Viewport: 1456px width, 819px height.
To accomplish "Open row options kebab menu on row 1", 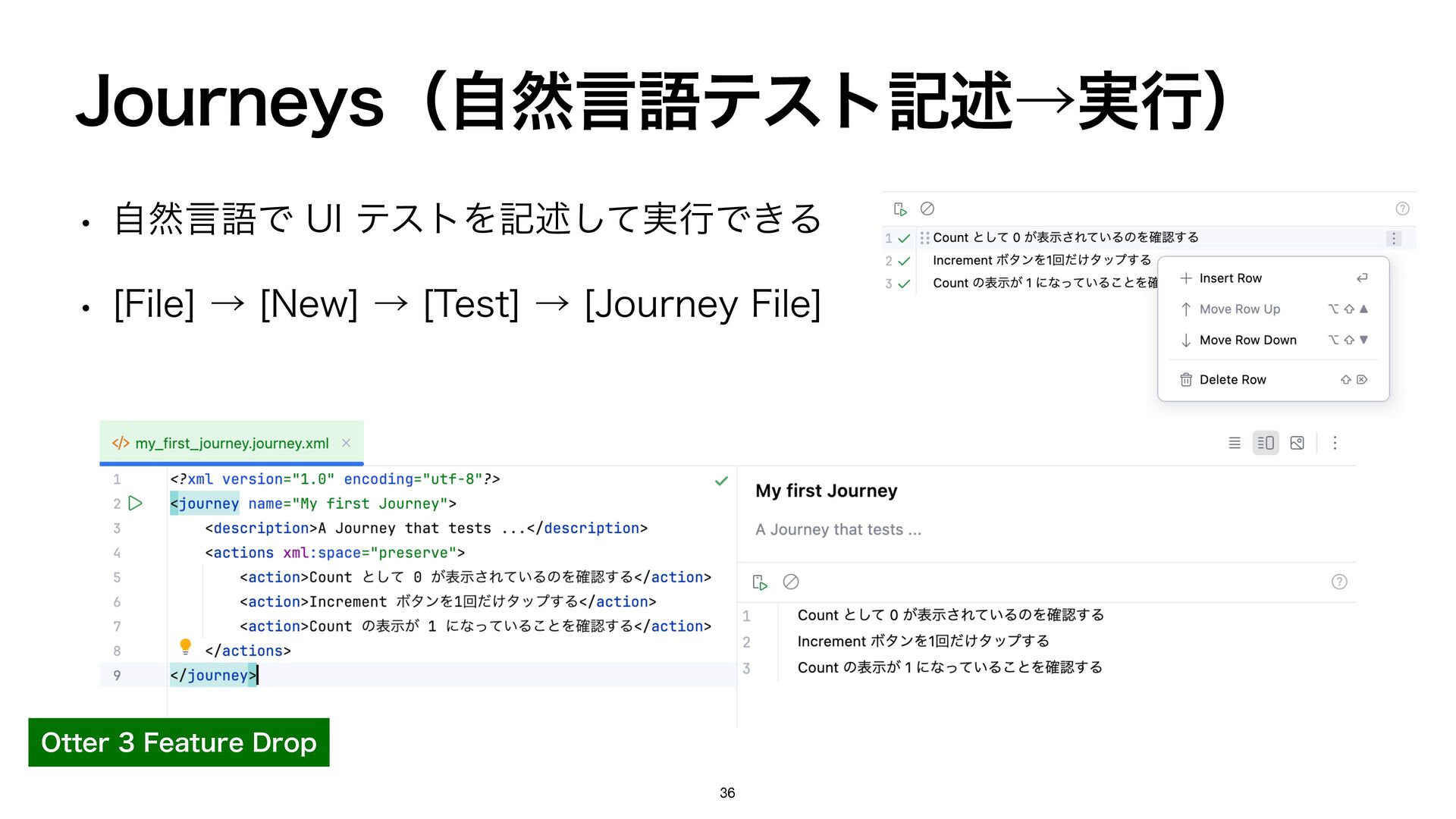I will click(x=1394, y=238).
